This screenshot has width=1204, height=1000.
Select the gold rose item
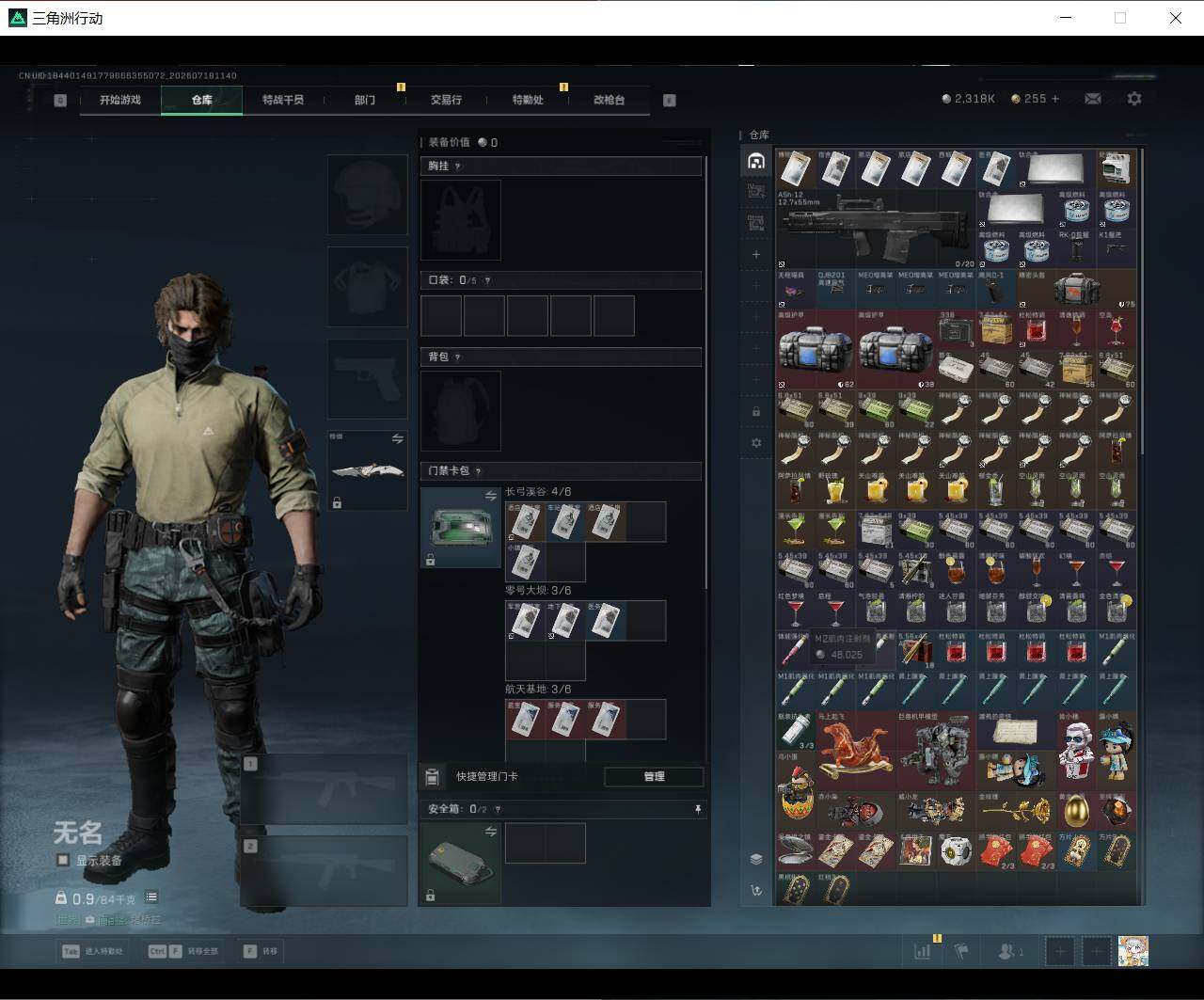coord(1016,810)
